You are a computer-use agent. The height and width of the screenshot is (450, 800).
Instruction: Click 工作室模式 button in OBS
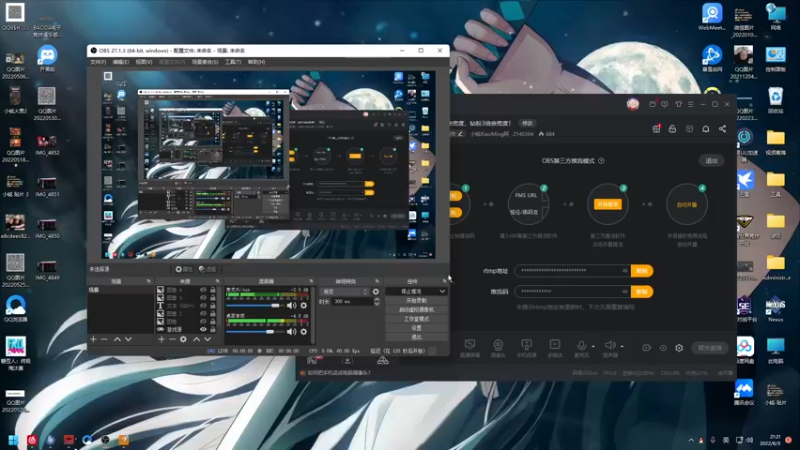pyautogui.click(x=416, y=319)
